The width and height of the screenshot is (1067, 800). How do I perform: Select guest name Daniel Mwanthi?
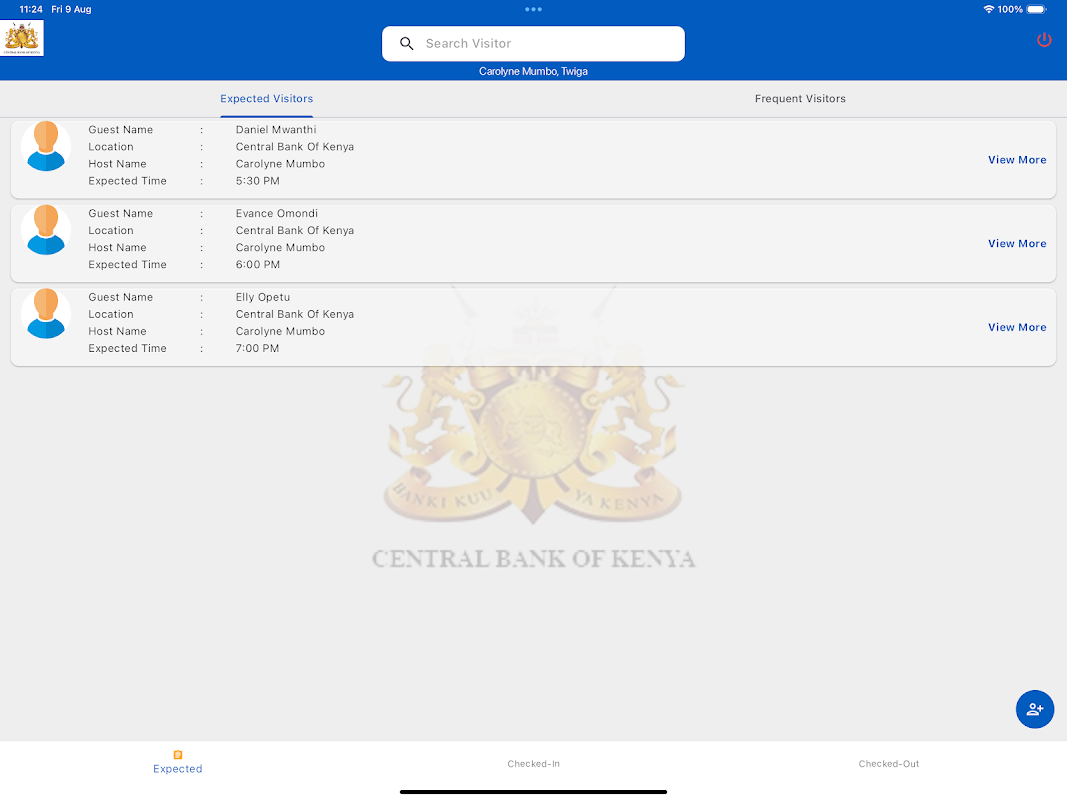click(276, 129)
